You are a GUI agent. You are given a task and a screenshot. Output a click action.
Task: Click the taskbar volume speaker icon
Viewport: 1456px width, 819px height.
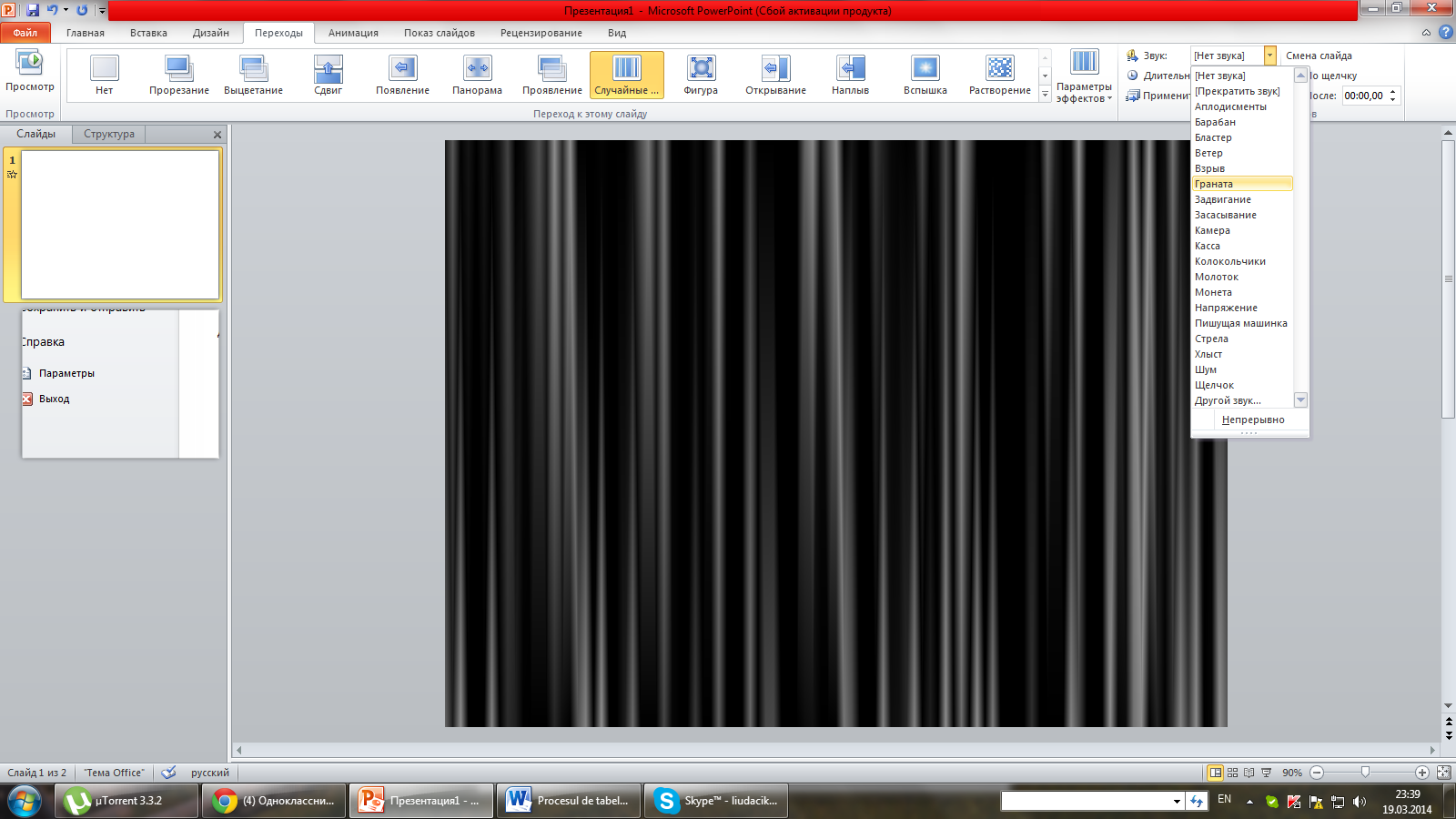coord(1360,802)
